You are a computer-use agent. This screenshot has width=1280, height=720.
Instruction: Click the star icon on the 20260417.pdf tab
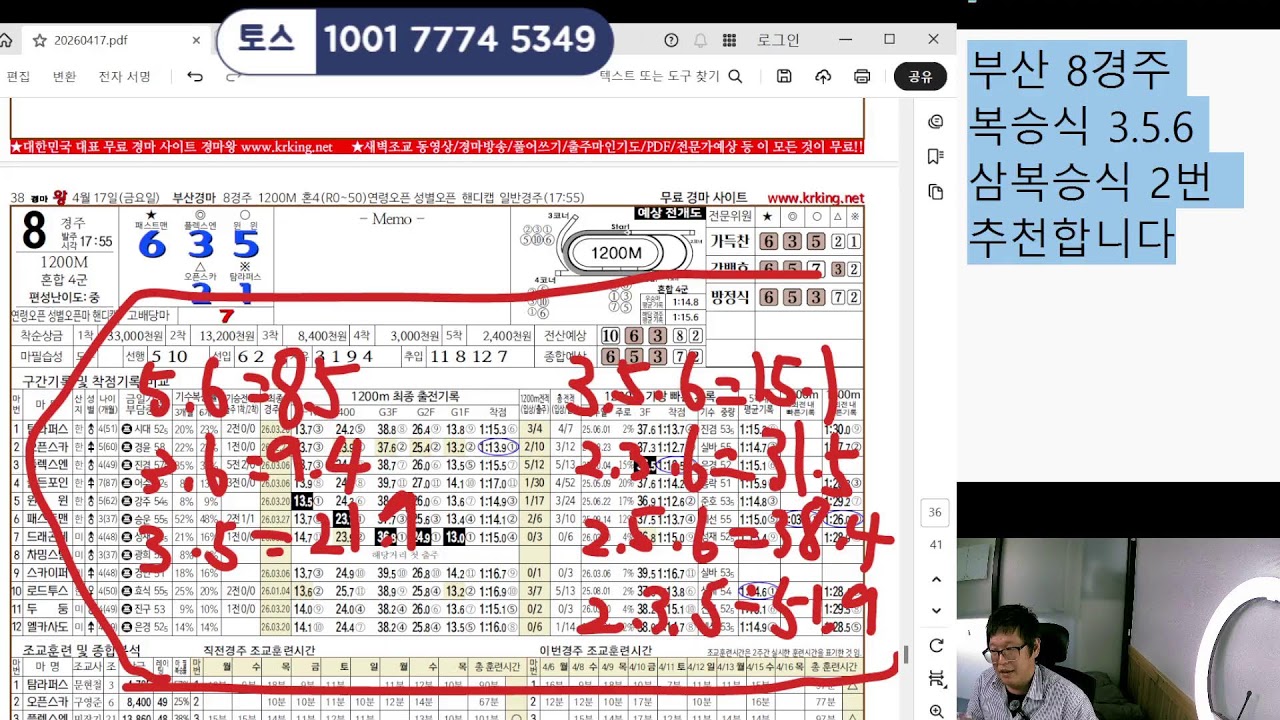tap(40, 41)
